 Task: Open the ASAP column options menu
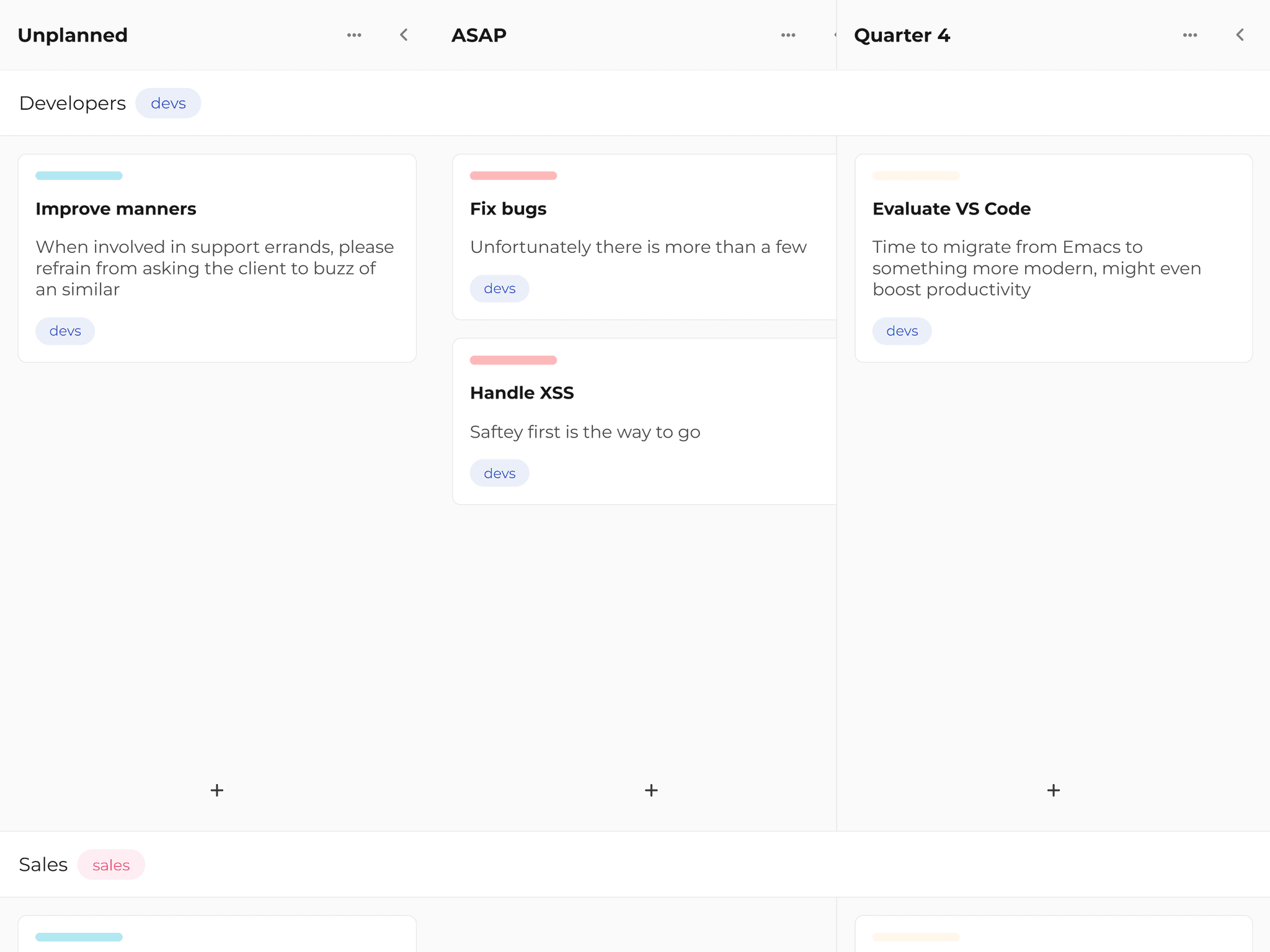click(x=788, y=35)
